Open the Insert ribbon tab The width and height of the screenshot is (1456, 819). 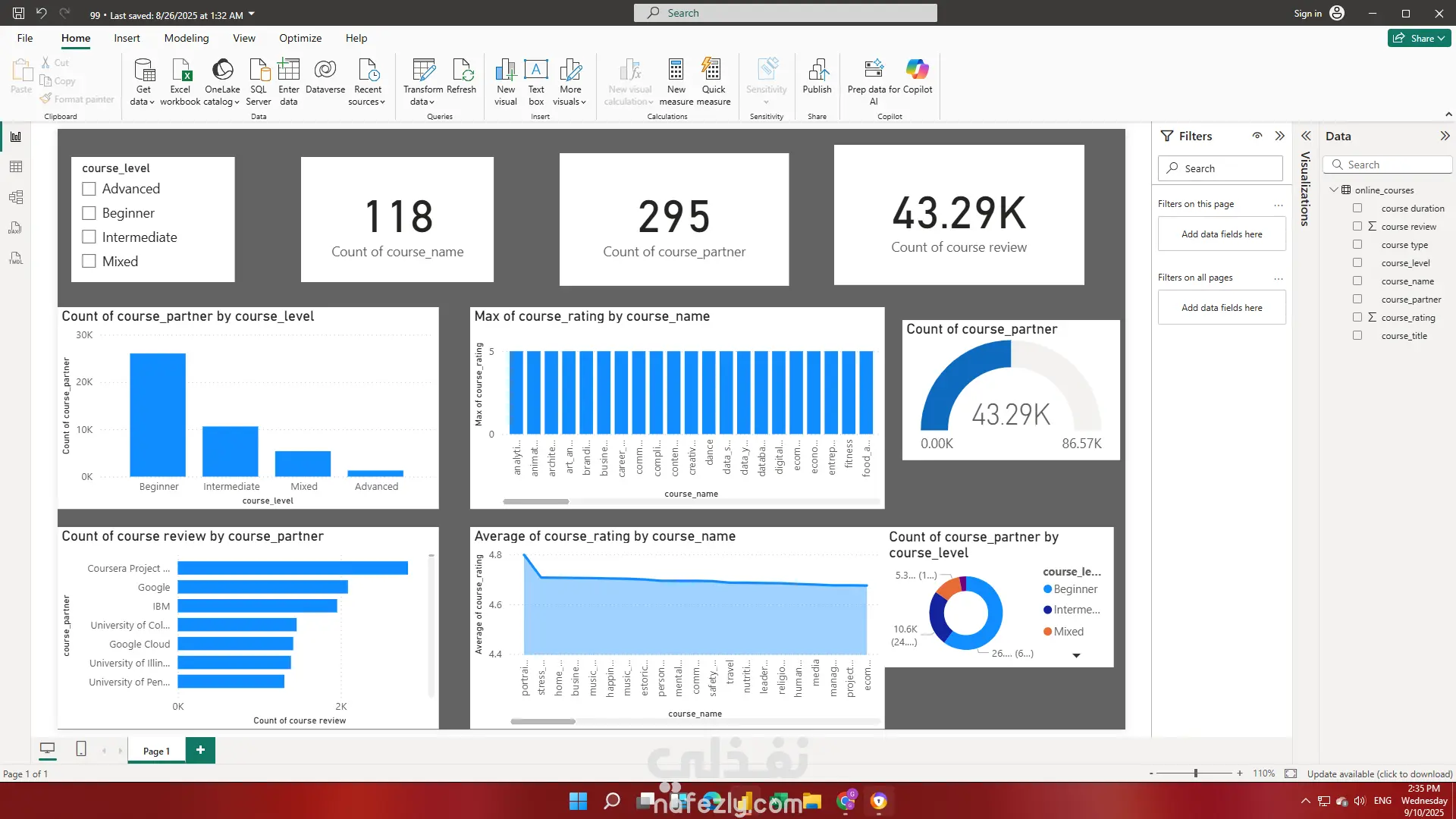click(x=127, y=38)
